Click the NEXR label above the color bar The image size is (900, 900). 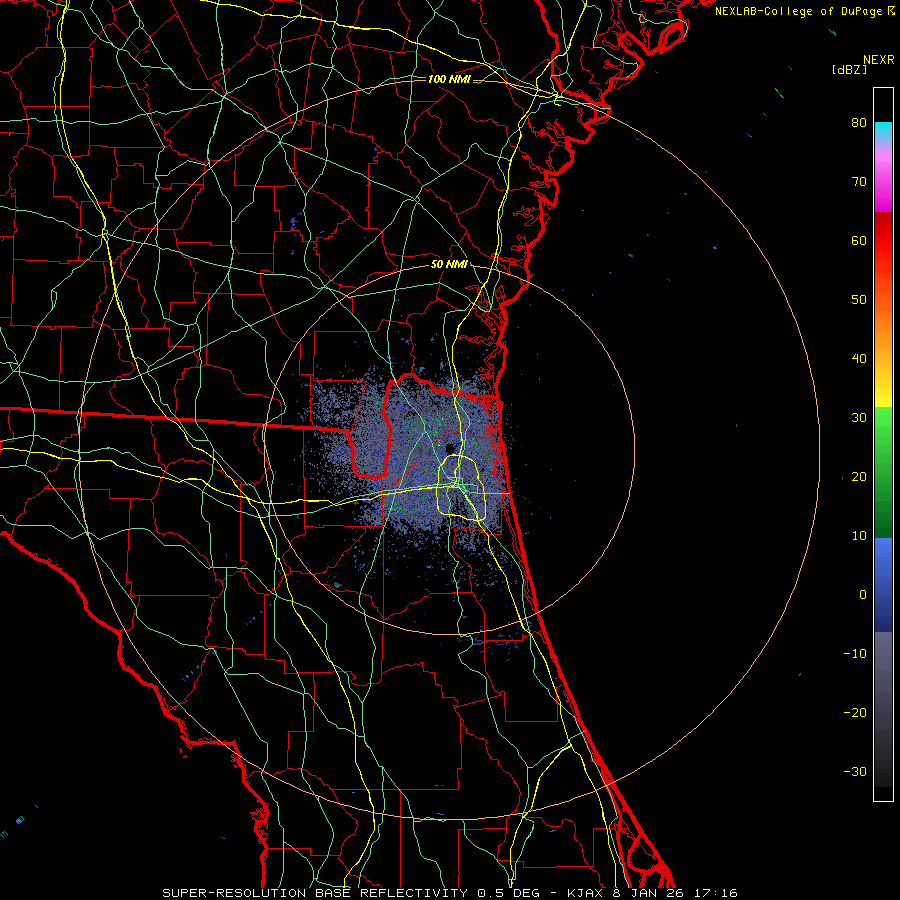point(878,60)
